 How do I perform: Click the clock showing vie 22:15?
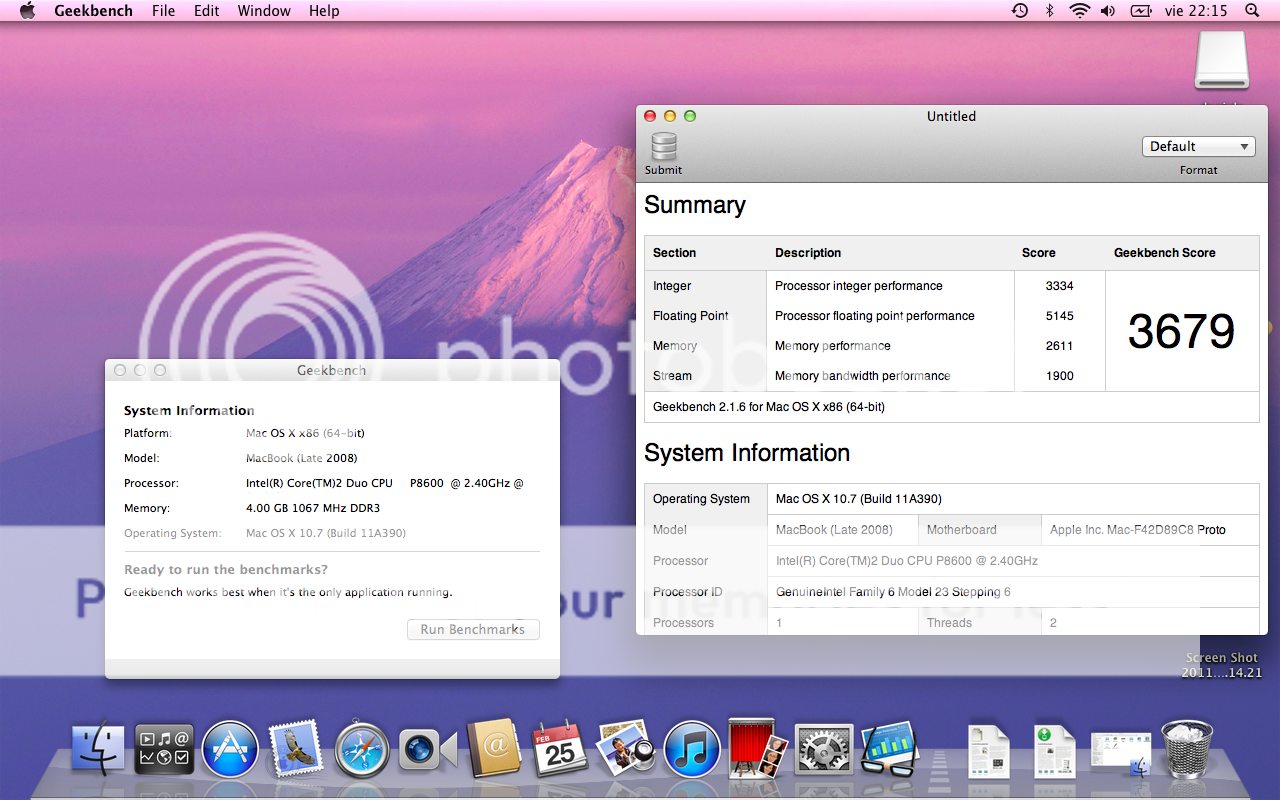click(1198, 11)
